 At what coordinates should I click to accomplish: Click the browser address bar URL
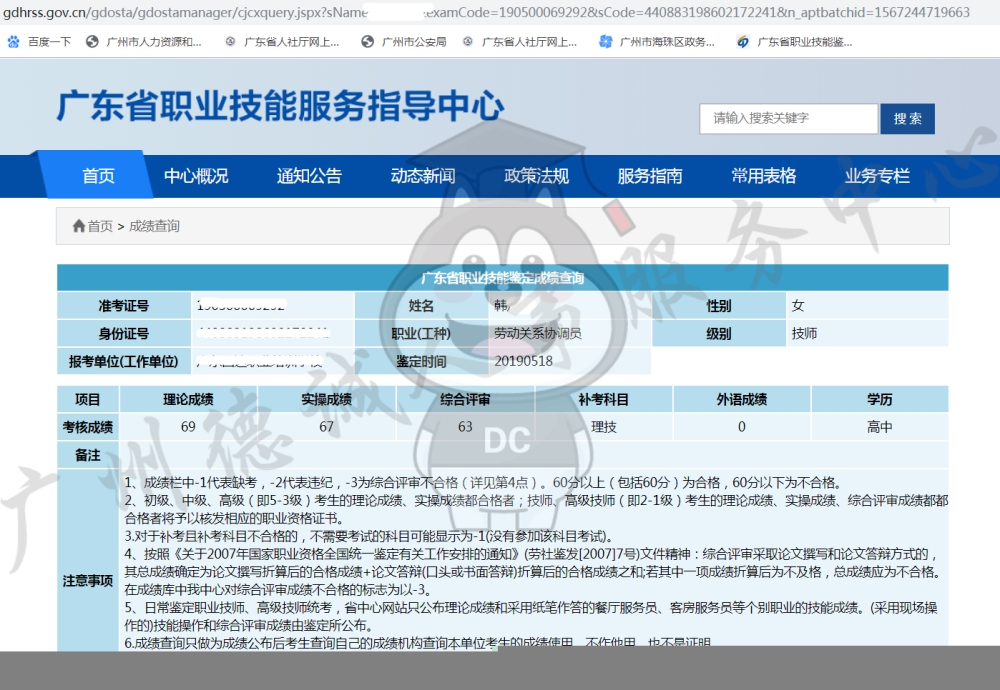(x=486, y=12)
